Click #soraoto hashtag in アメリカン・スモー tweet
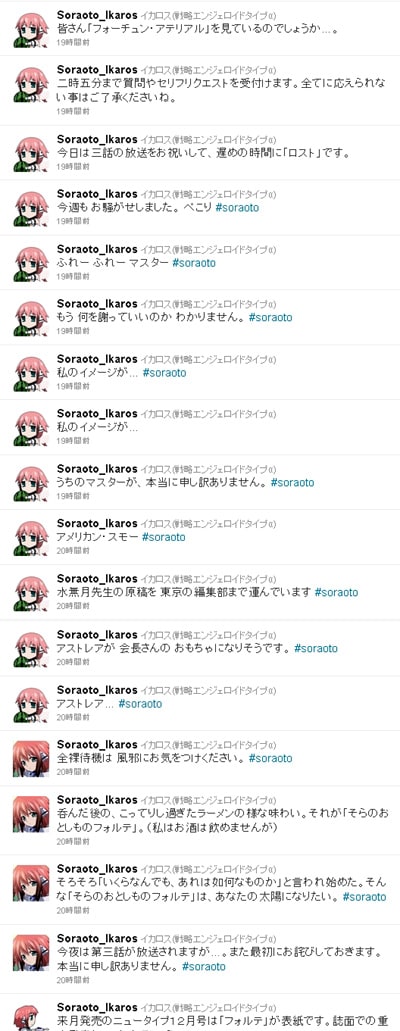 [x=164, y=537]
